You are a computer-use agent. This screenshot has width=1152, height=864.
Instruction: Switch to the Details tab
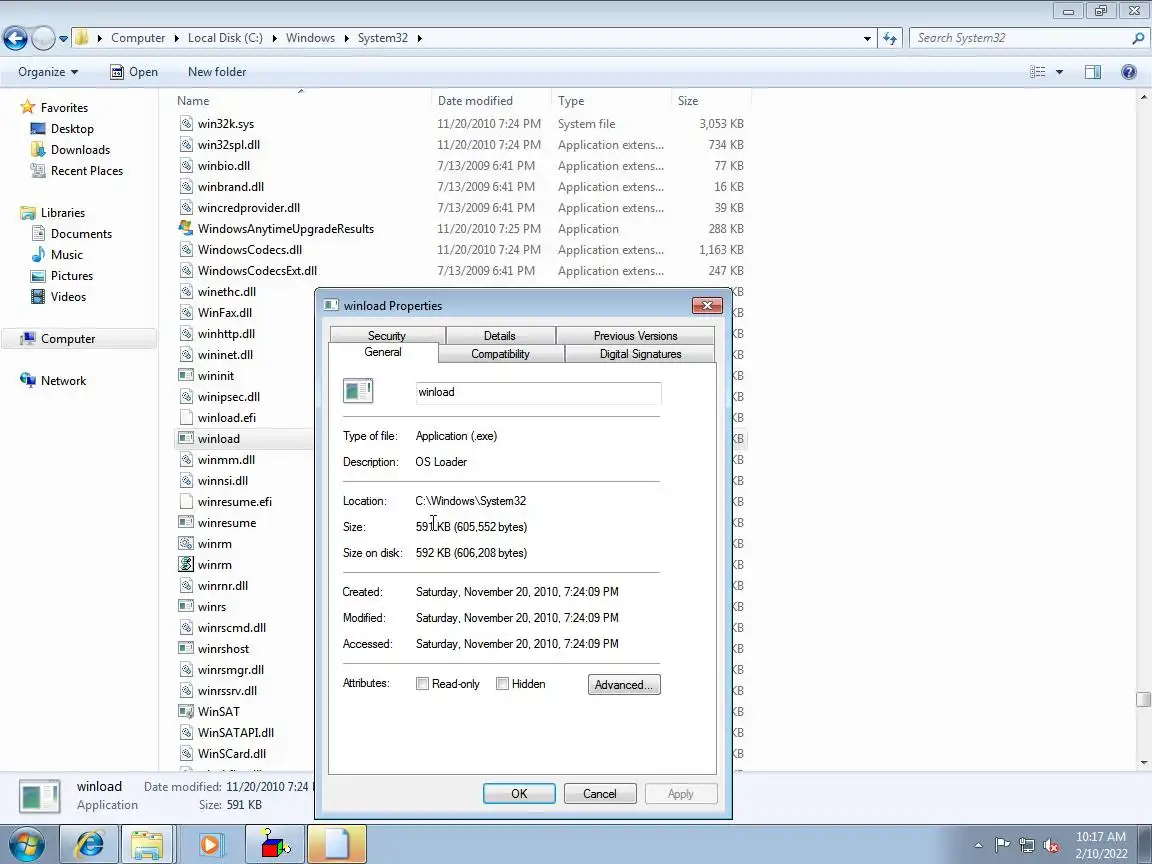pos(500,335)
